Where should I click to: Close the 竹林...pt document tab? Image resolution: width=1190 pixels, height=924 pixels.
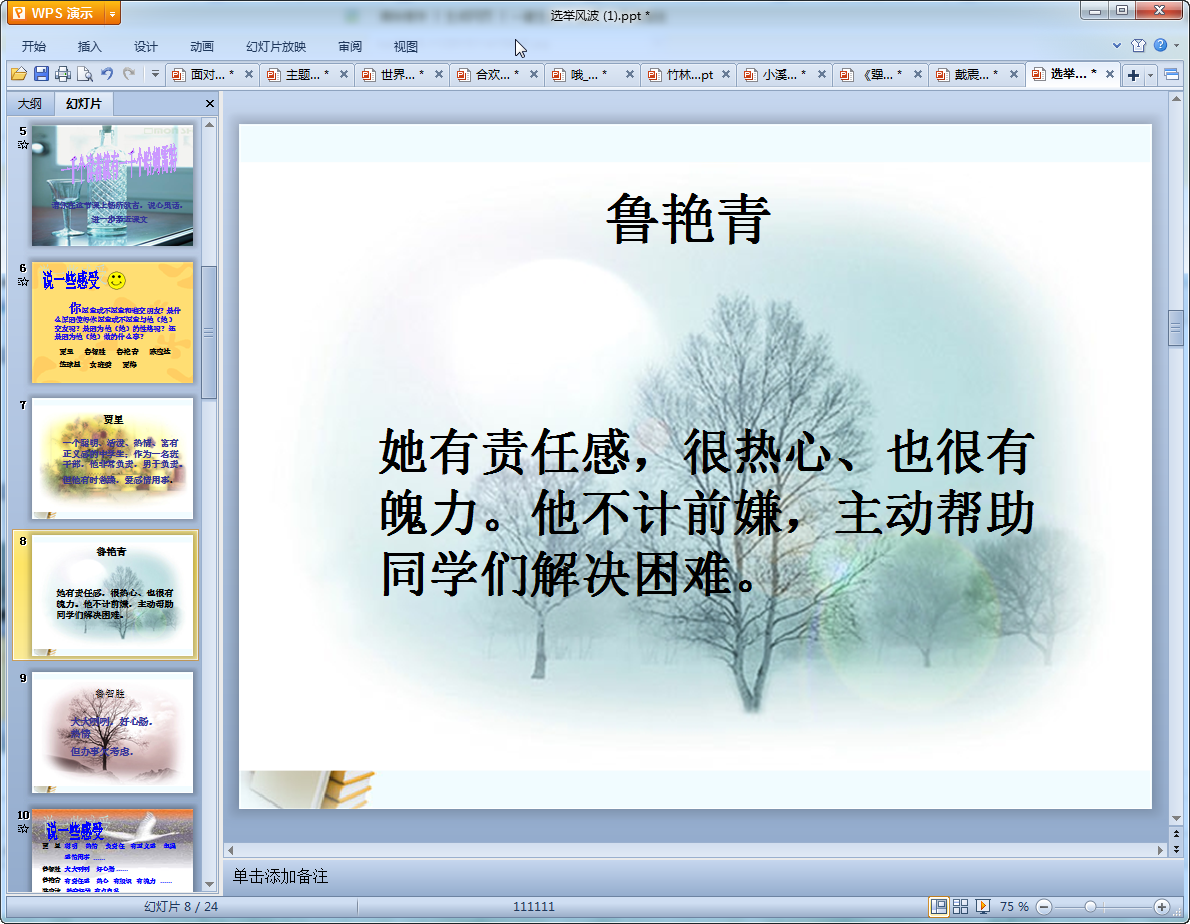coord(726,74)
